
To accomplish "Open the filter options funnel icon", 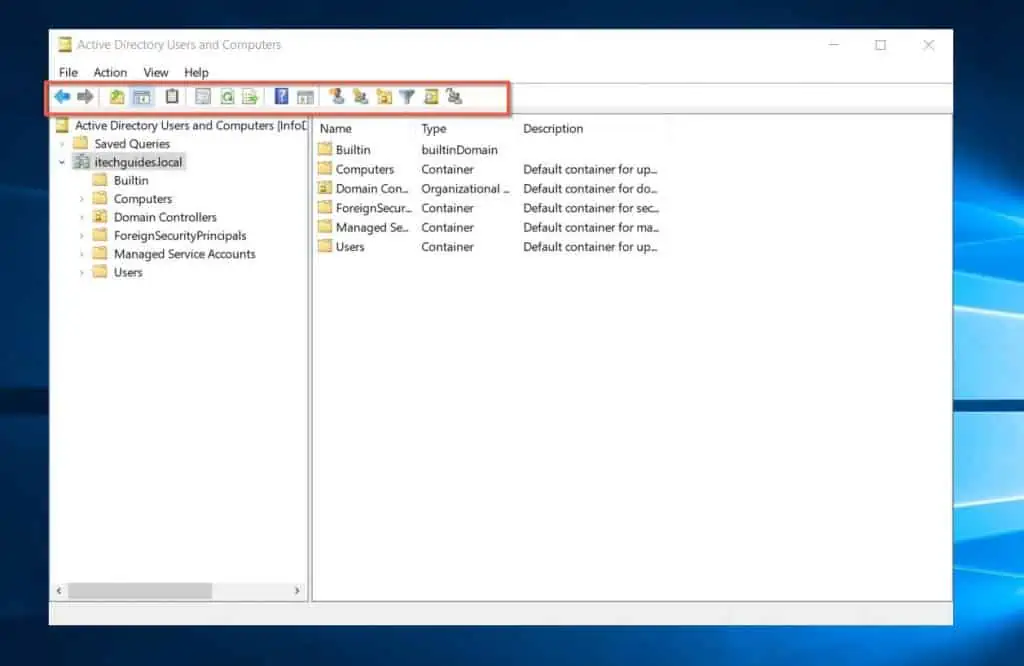I will click(x=407, y=97).
